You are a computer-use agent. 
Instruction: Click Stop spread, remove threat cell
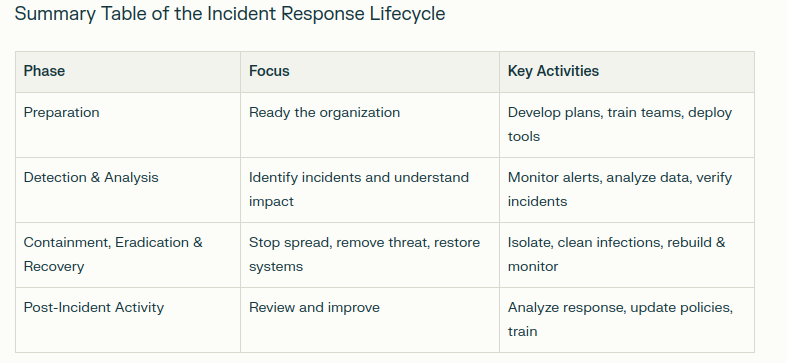(370, 255)
